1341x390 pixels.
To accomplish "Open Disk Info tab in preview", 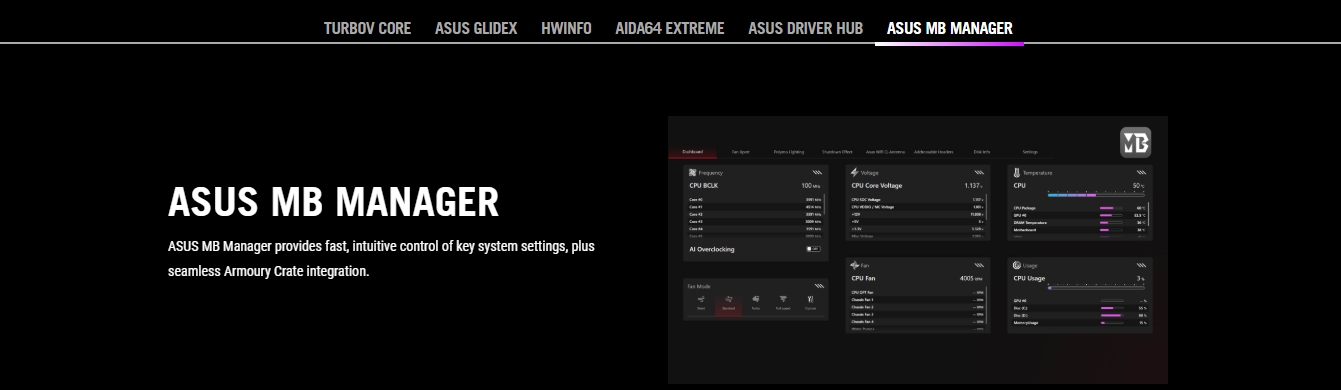I will pos(981,152).
